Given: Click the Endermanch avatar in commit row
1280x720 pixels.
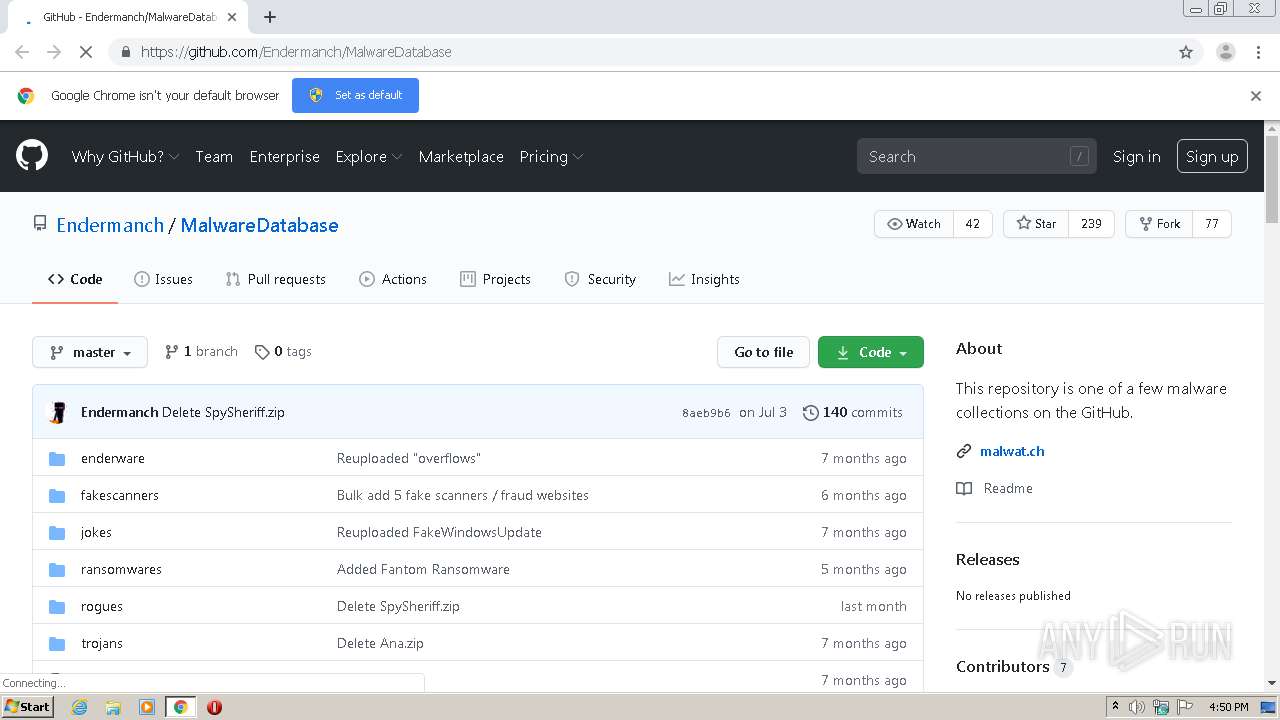Looking at the screenshot, I should [x=59, y=412].
